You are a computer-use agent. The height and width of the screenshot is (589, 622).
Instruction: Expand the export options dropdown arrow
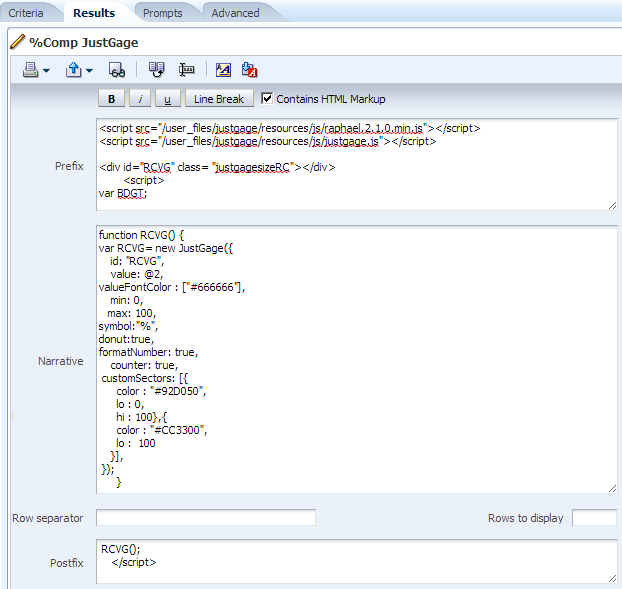point(89,71)
